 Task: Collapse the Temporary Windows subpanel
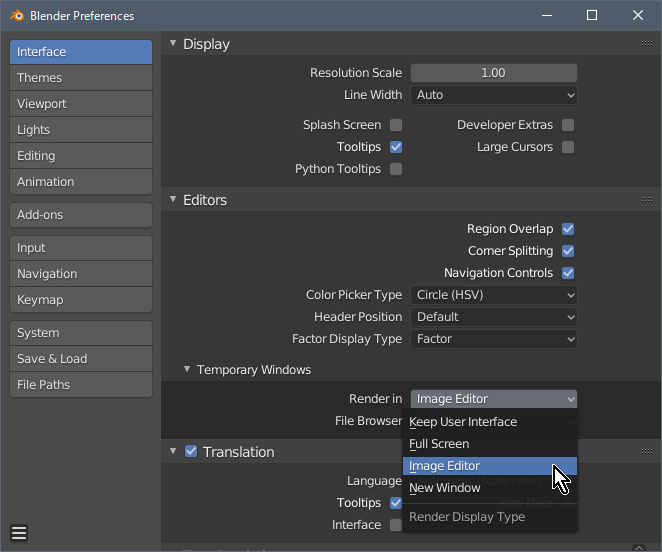point(187,369)
